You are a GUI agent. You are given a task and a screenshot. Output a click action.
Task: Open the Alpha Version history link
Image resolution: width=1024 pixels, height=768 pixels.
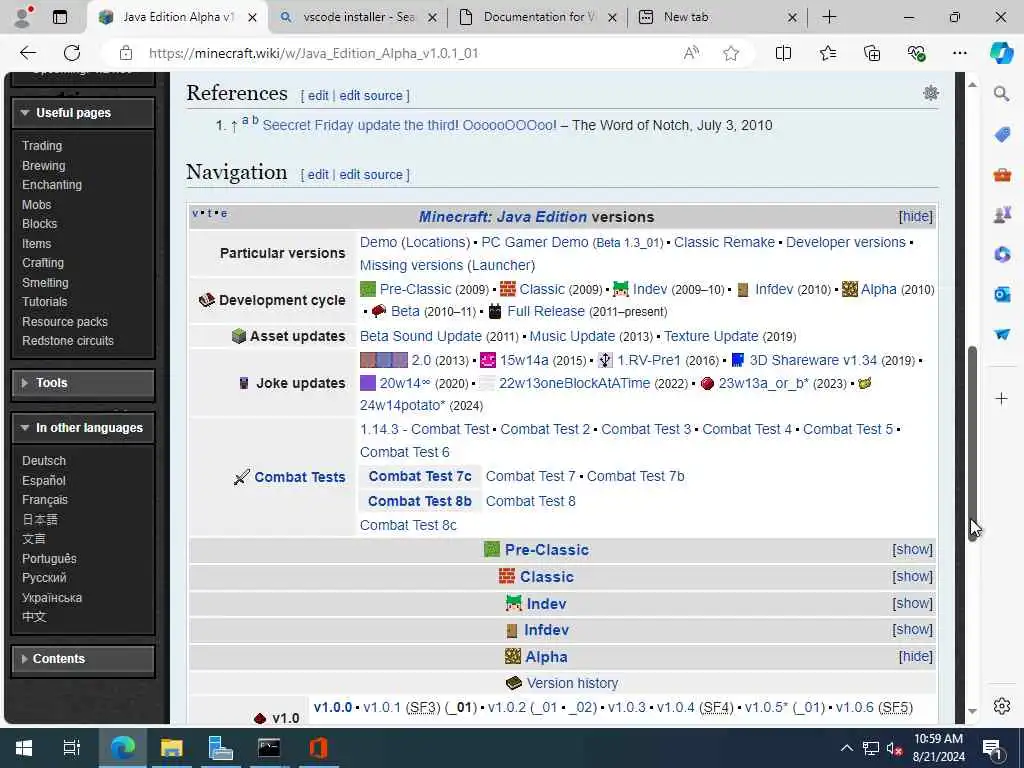[572, 683]
